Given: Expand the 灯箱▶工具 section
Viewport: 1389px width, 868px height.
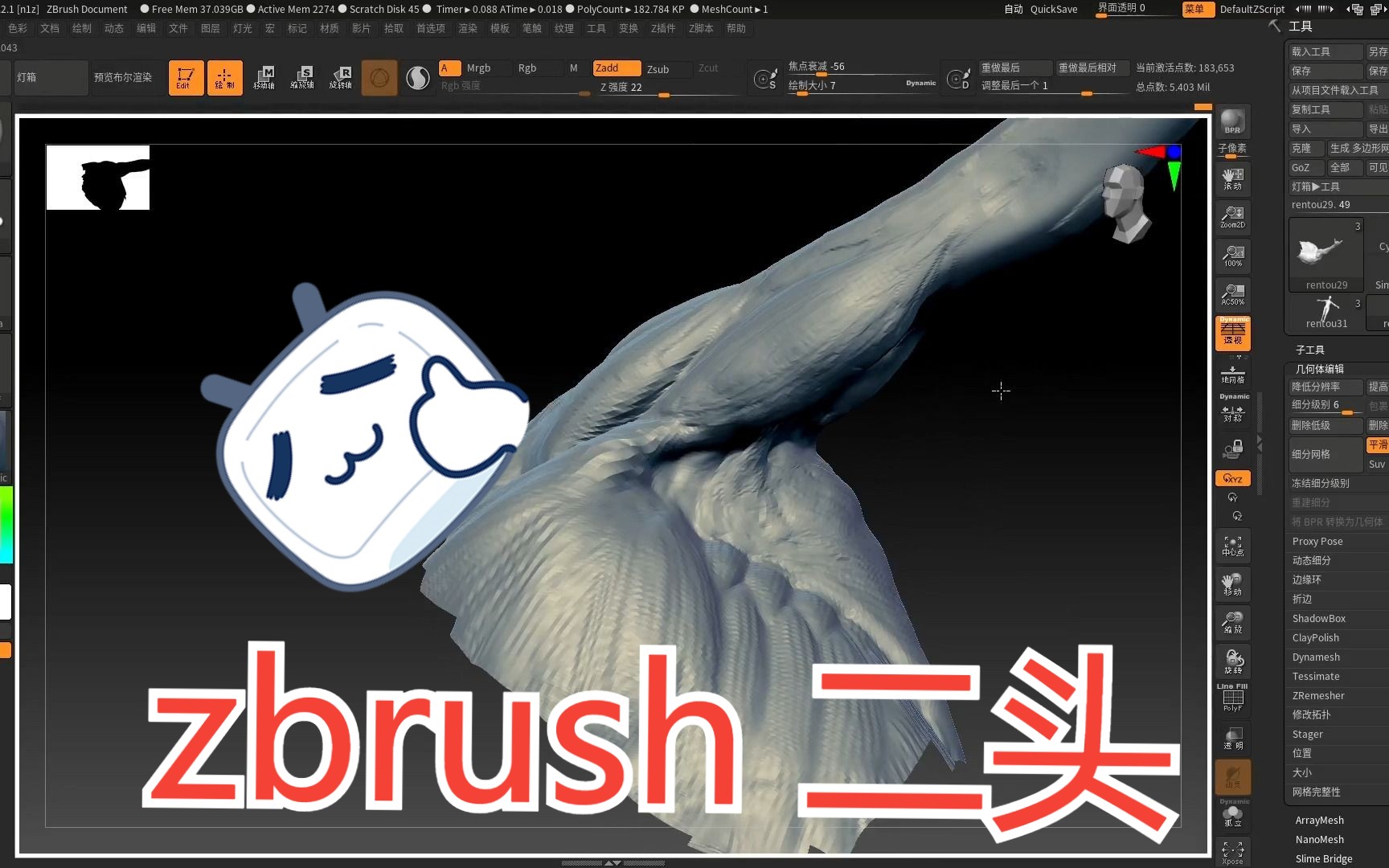Looking at the screenshot, I should point(1315,186).
